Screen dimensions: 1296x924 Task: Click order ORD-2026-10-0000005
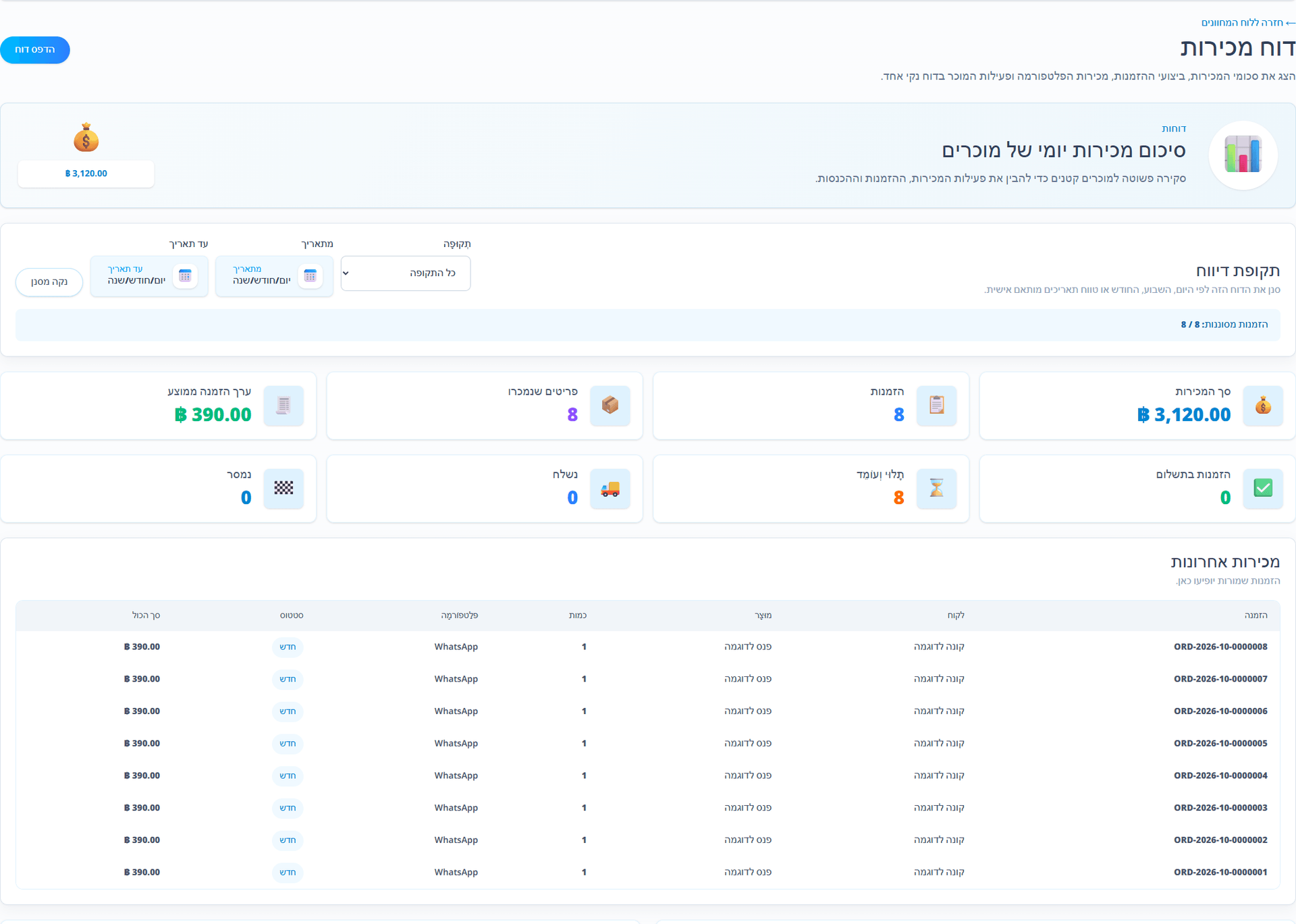[1220, 743]
